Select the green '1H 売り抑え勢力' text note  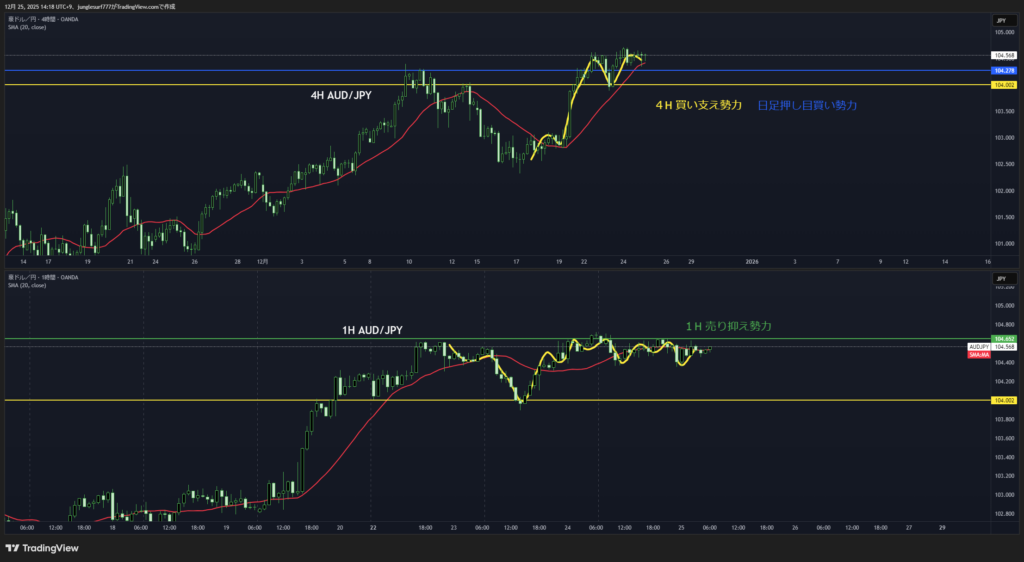click(728, 326)
